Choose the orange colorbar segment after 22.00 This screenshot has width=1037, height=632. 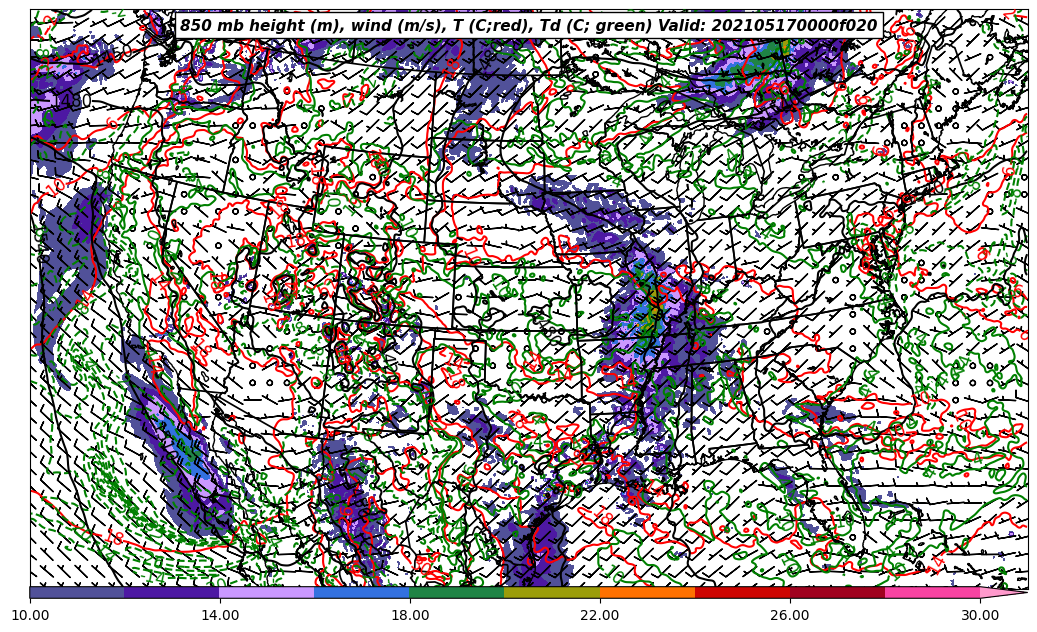click(647, 592)
